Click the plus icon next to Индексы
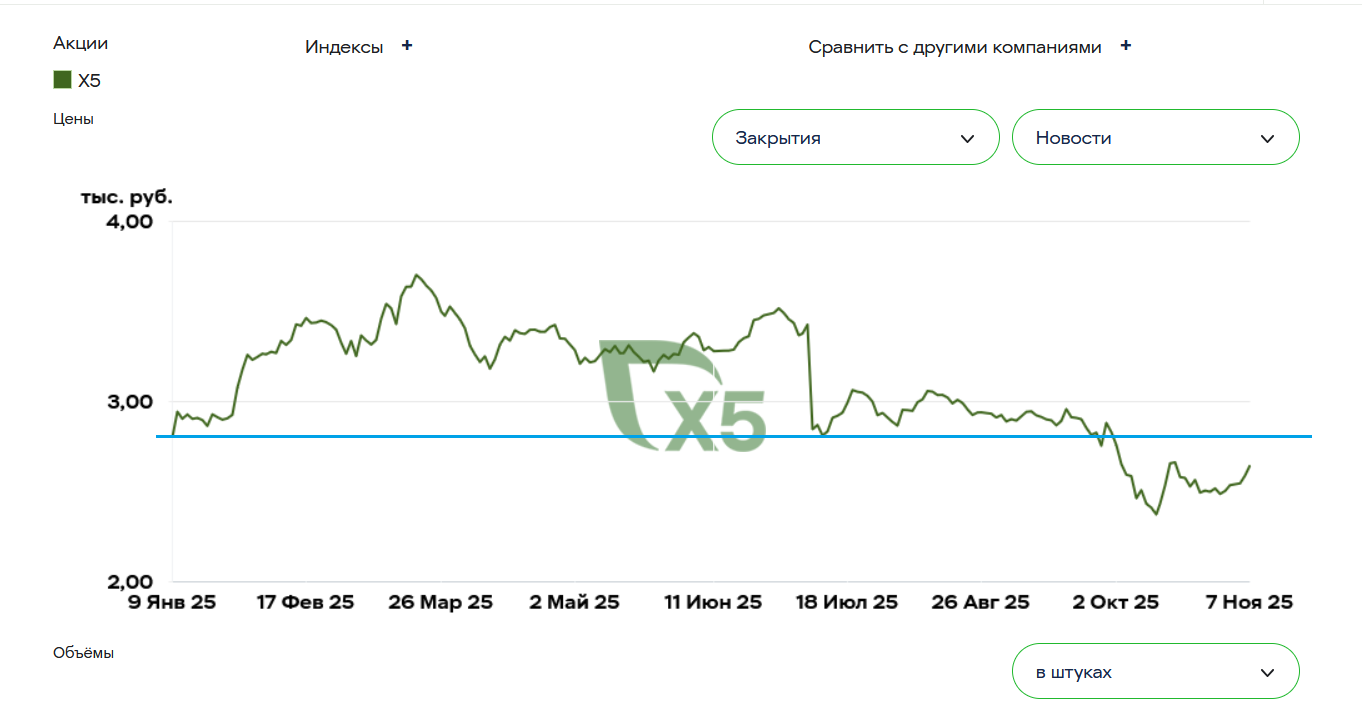 tap(407, 46)
